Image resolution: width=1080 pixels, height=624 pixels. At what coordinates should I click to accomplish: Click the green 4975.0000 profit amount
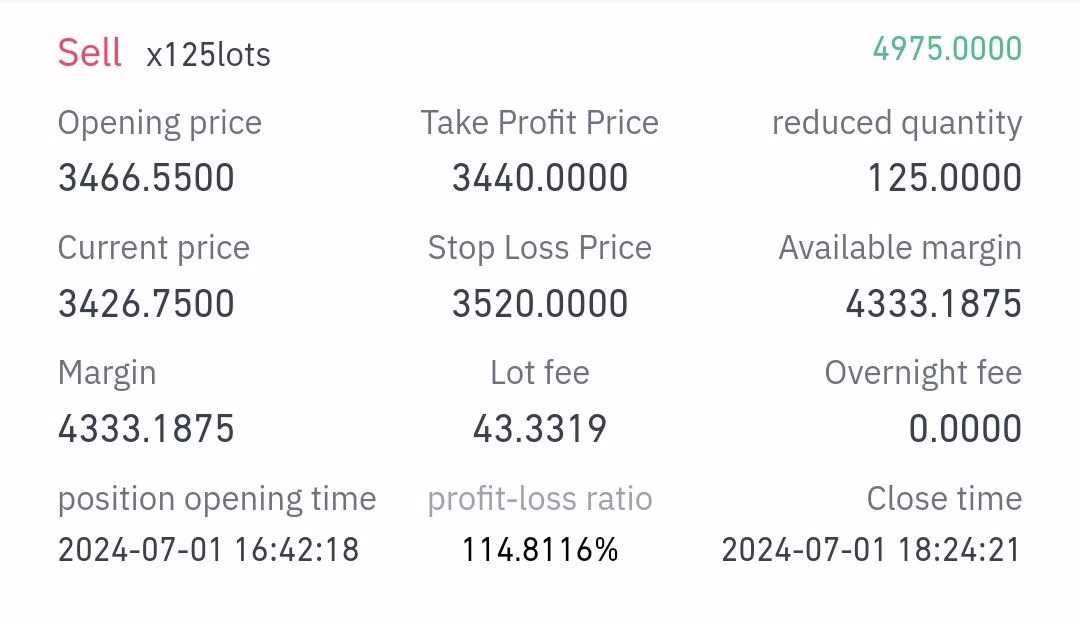pyautogui.click(x=947, y=49)
